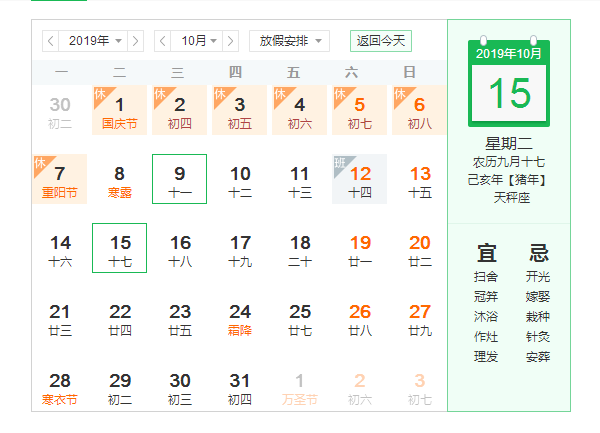Open the 放假安排 holiday dropdown

pyautogui.click(x=289, y=41)
